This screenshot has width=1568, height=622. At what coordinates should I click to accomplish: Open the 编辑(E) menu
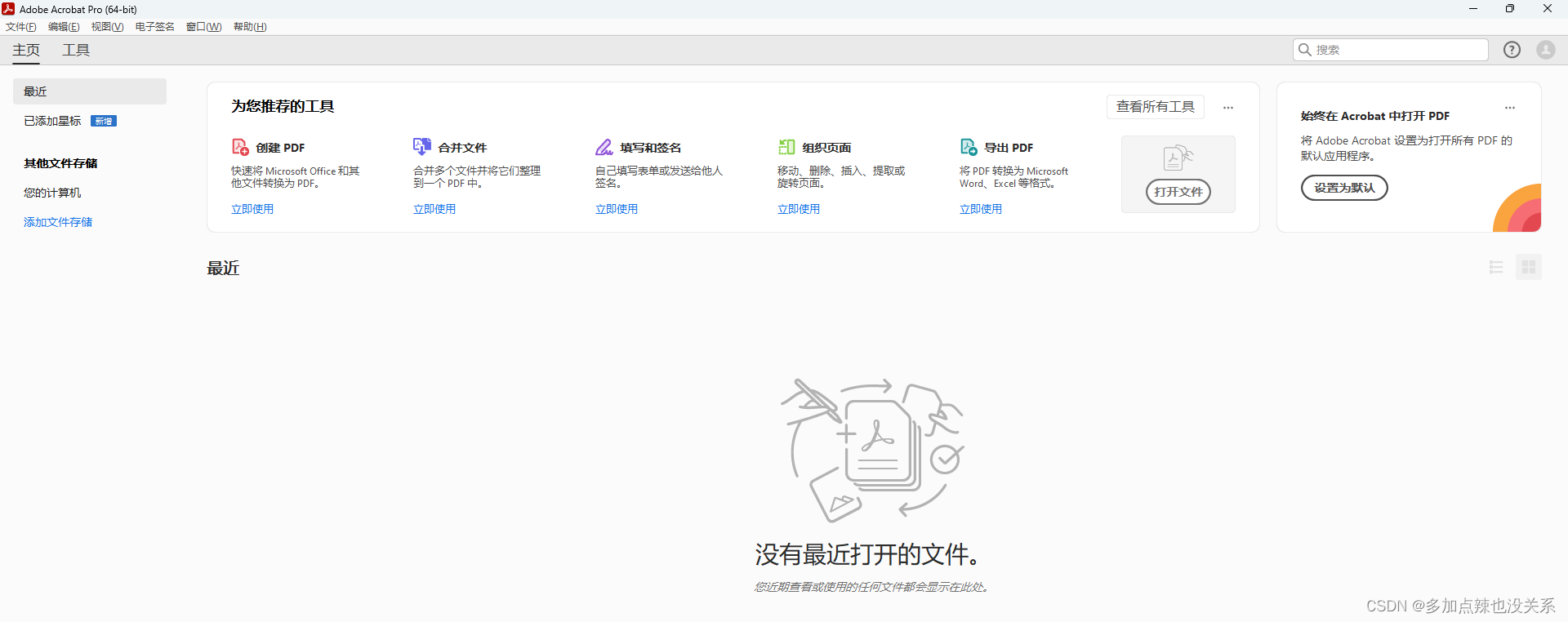[x=64, y=27]
